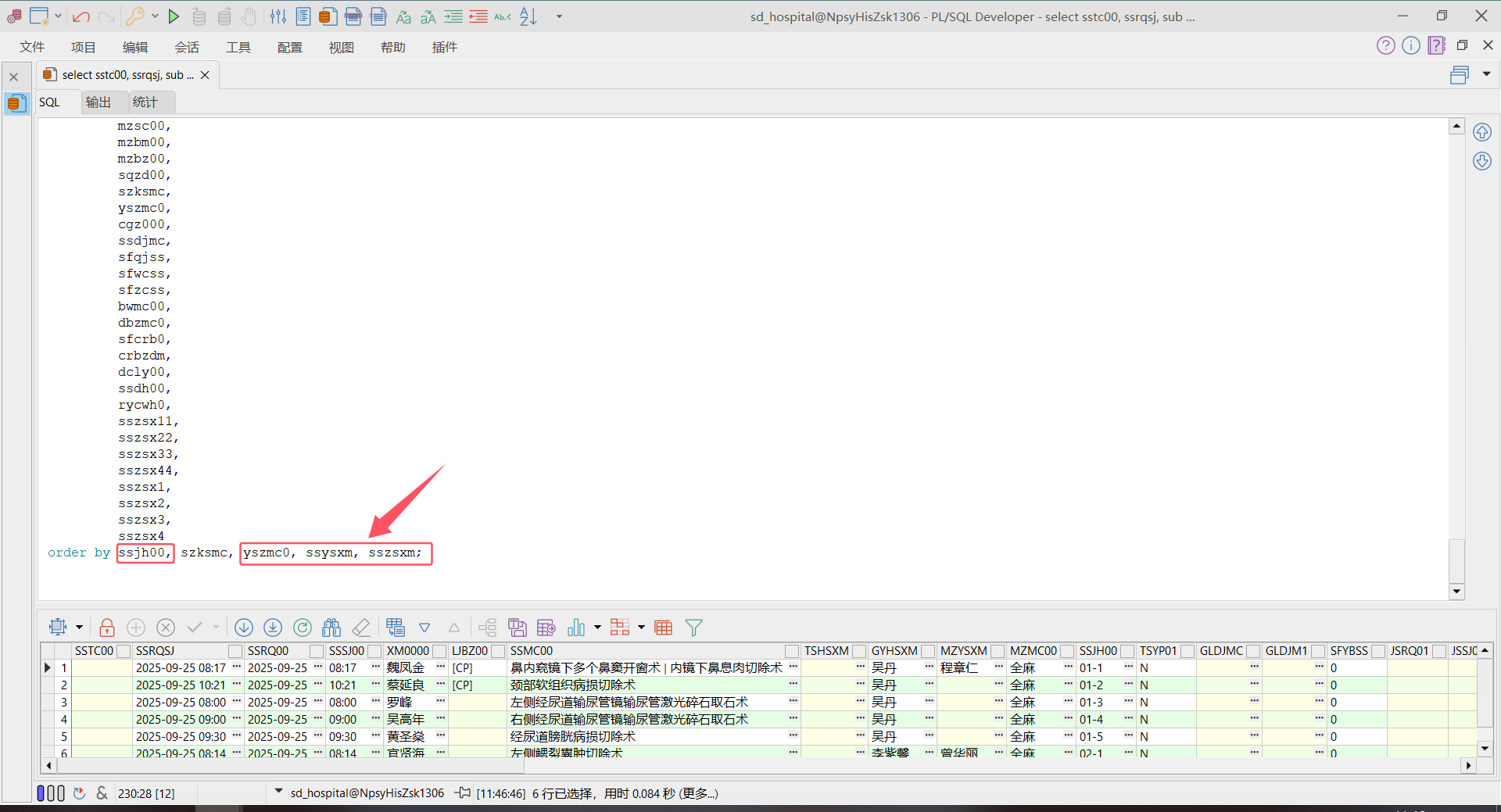This screenshot has height=812, width=1501.
Task: Toggle the SFYBSS column header checkbox
Action: point(1378,651)
